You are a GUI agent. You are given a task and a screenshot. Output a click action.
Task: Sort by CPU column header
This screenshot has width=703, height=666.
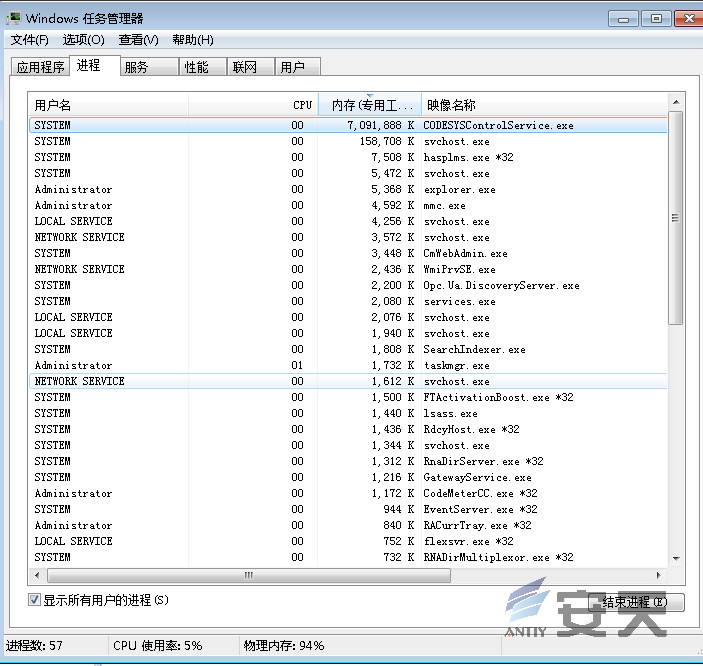point(253,105)
